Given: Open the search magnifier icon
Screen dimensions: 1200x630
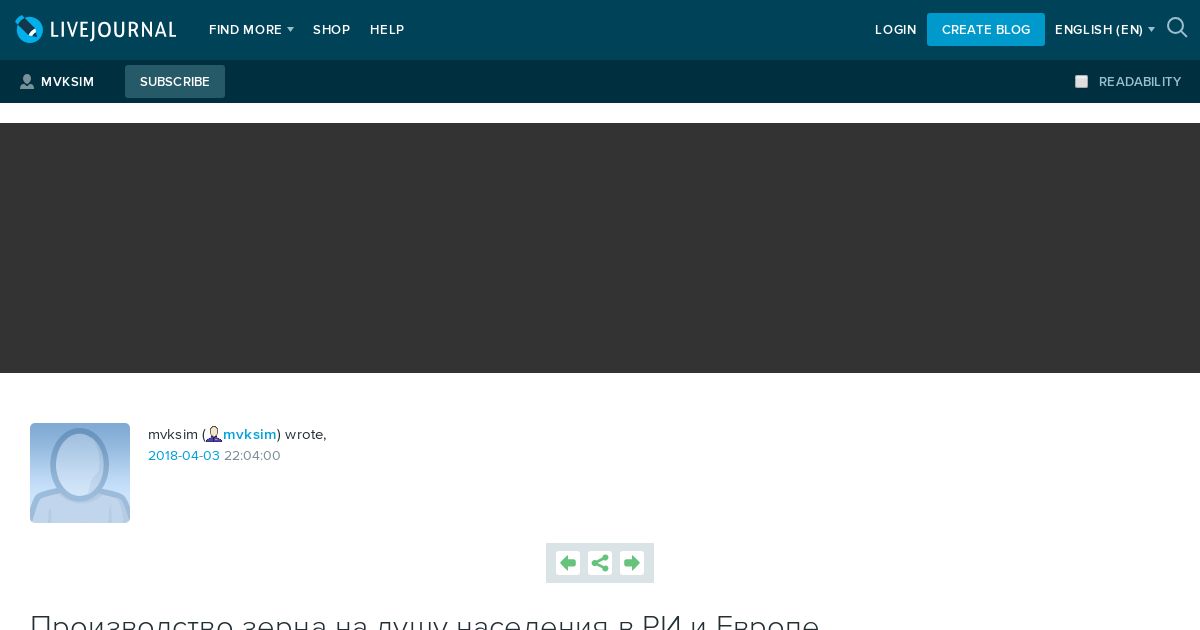Looking at the screenshot, I should pos(1177,28).
